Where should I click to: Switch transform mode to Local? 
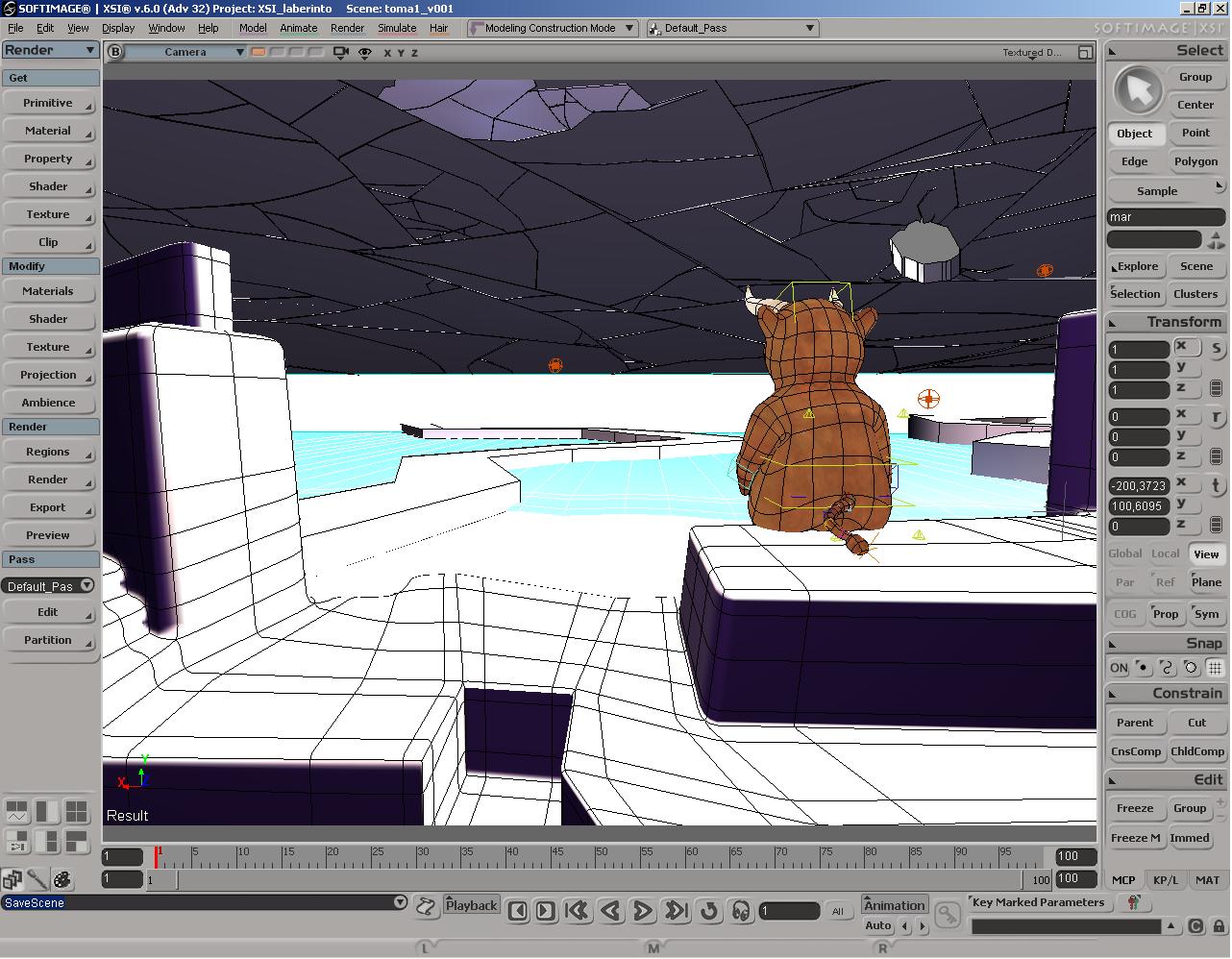(1166, 553)
